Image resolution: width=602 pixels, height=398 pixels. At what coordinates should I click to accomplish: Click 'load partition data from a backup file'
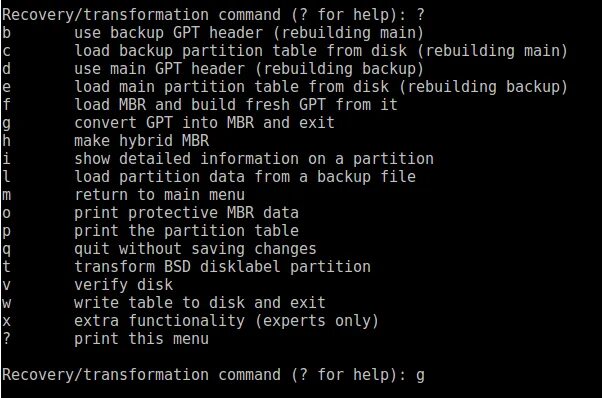coord(245,177)
